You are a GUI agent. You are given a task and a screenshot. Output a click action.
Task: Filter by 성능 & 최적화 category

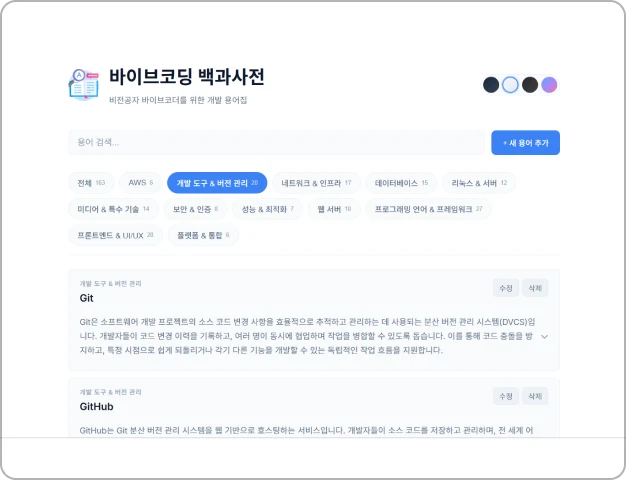[267, 209]
